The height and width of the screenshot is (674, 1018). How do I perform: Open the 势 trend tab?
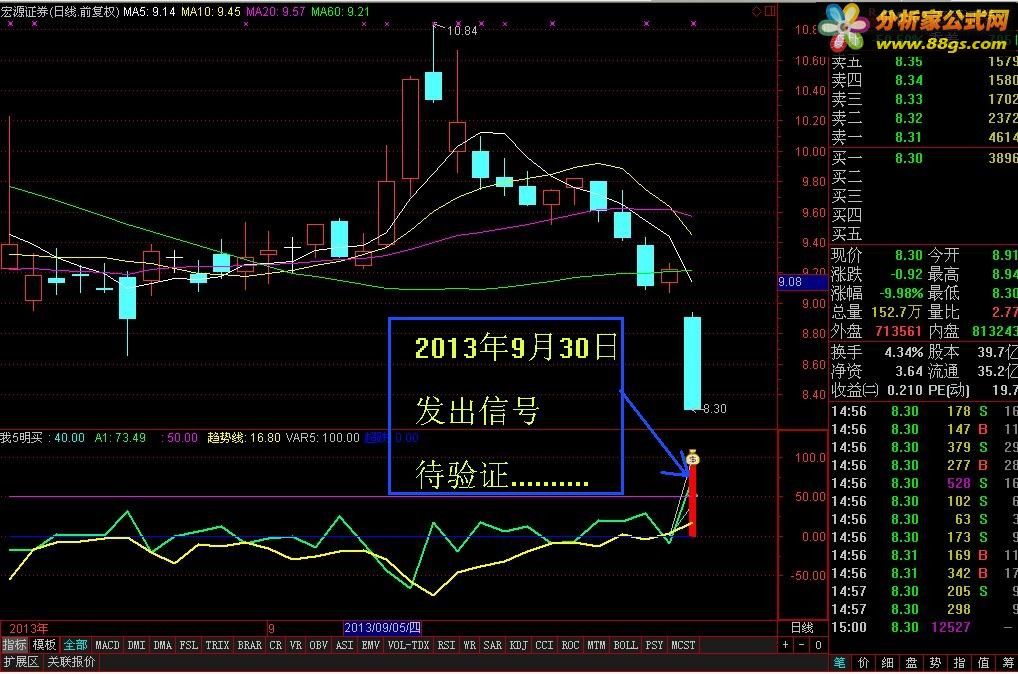tap(936, 662)
